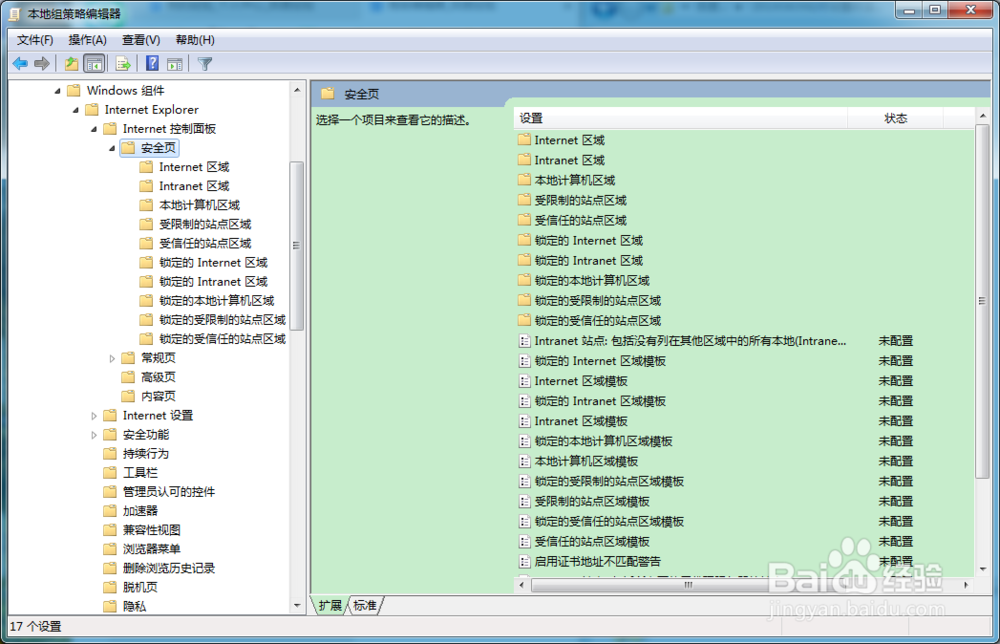Click the Back arrow toolbar icon
Viewport: 1000px width, 644px height.
point(20,64)
